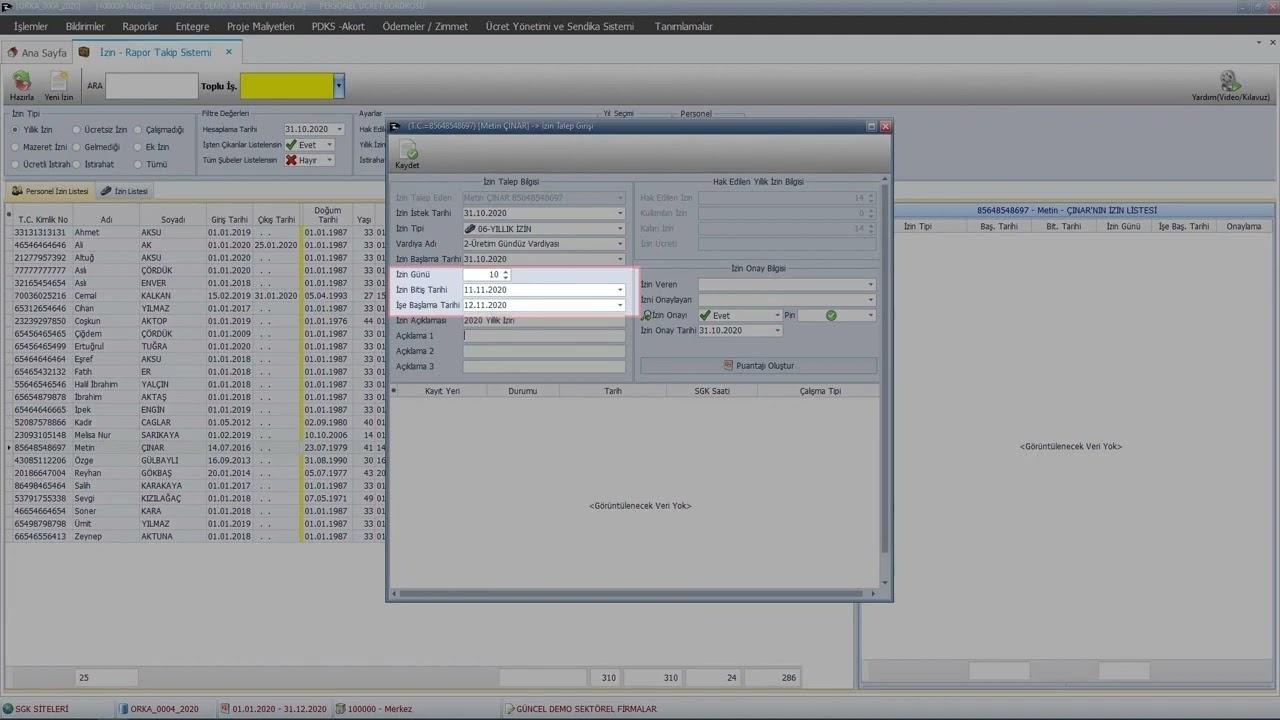Open Yardım (Video/Kılavuz) help icon
1280x720 pixels.
pyautogui.click(x=1230, y=86)
